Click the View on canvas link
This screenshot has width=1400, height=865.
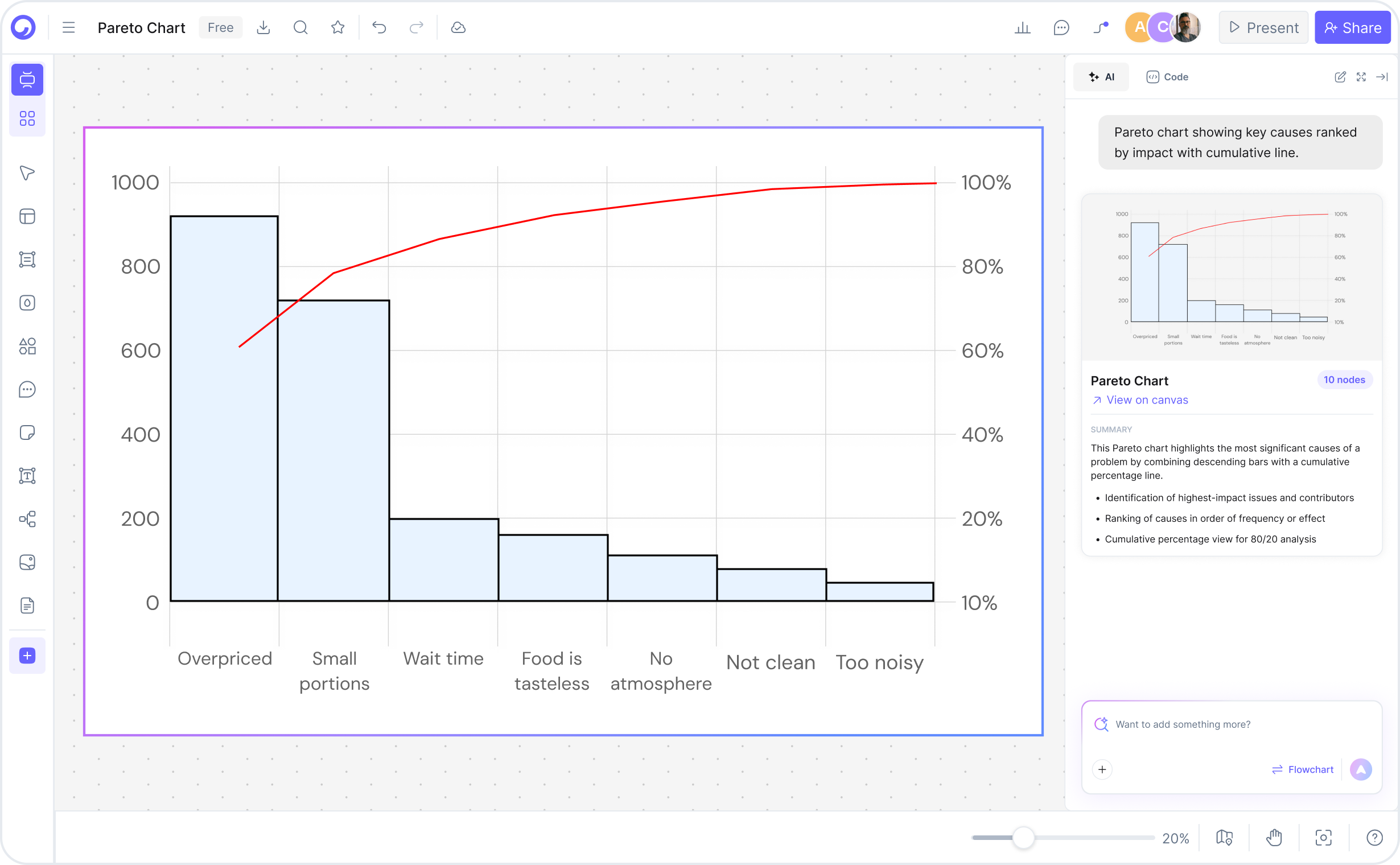tap(1139, 400)
